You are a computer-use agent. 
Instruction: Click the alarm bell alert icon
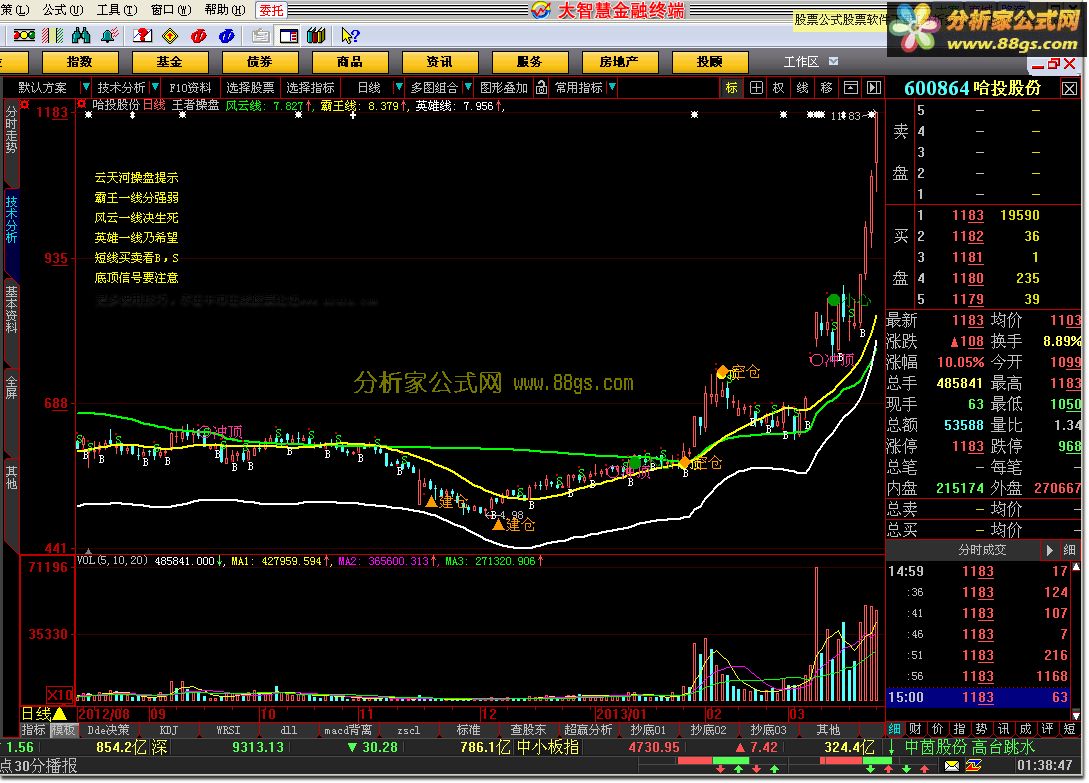[x=109, y=35]
